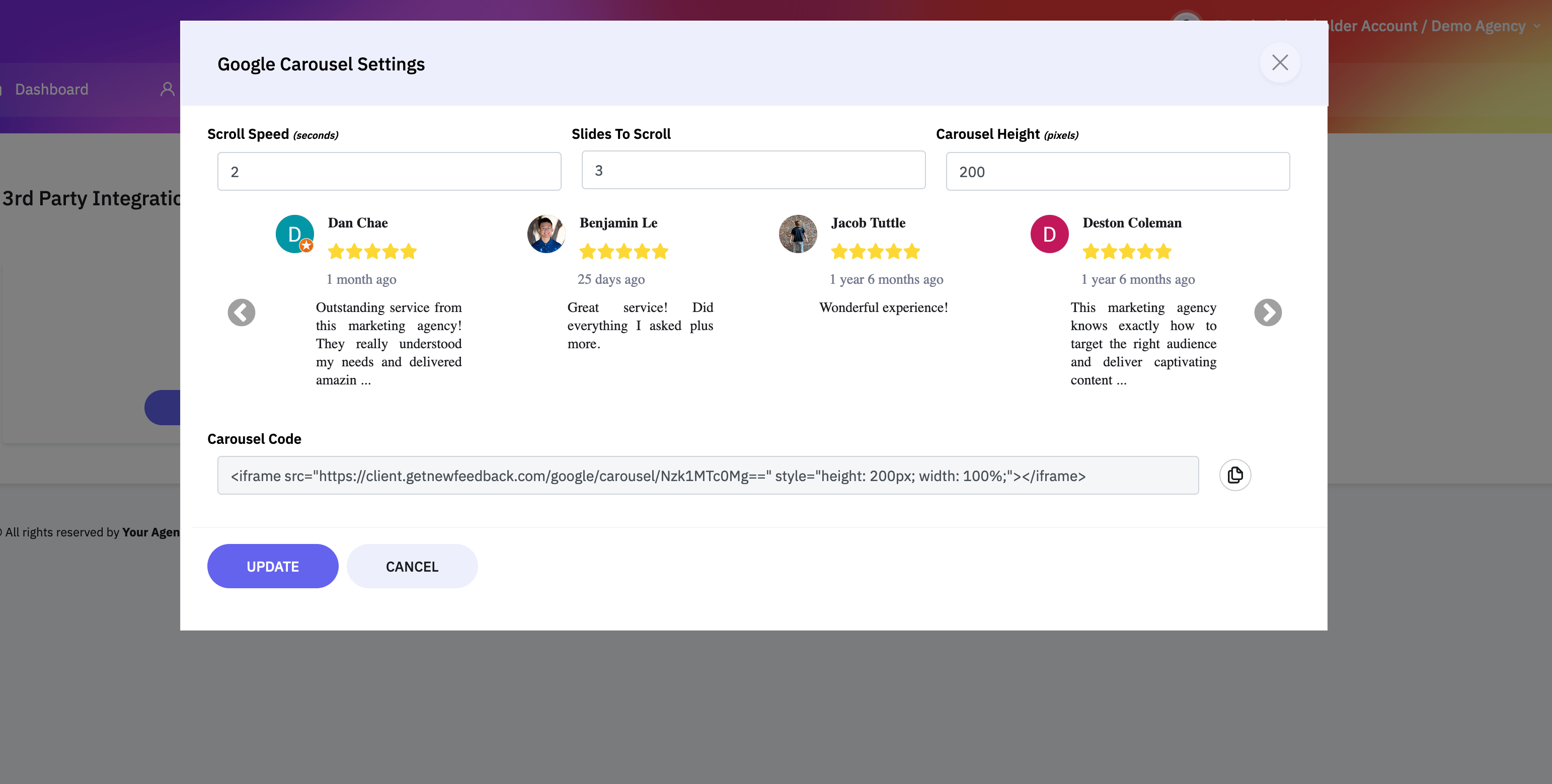Close the Google Carousel Settings dialog
The image size is (1552, 784).
tap(1279, 63)
